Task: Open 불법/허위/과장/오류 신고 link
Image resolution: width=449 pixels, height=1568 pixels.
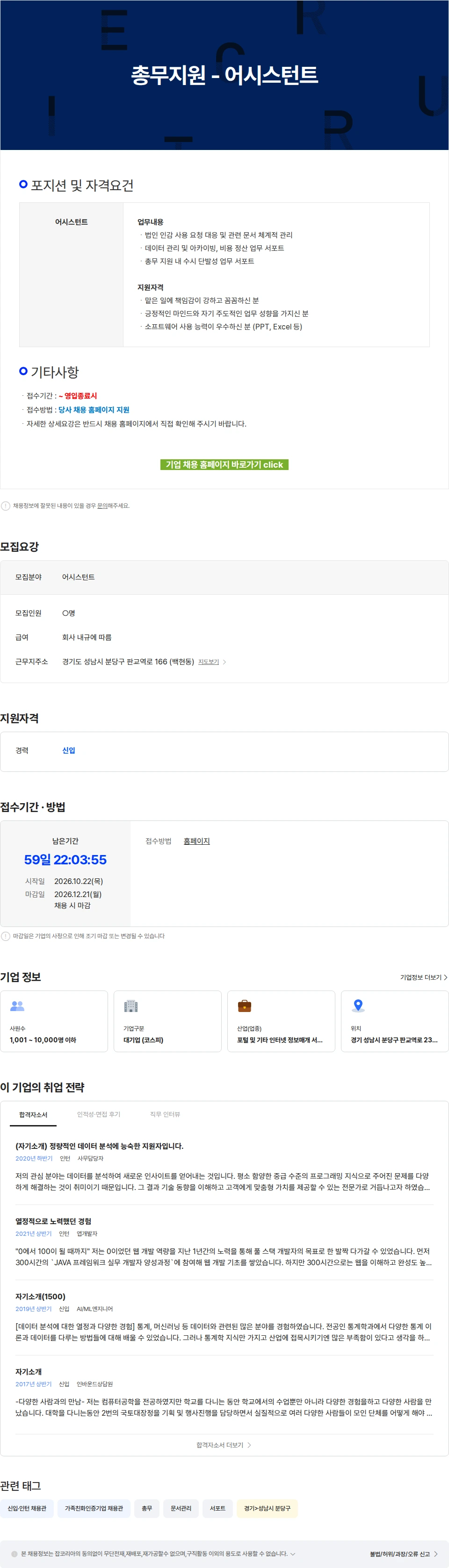Action: 404,1554
